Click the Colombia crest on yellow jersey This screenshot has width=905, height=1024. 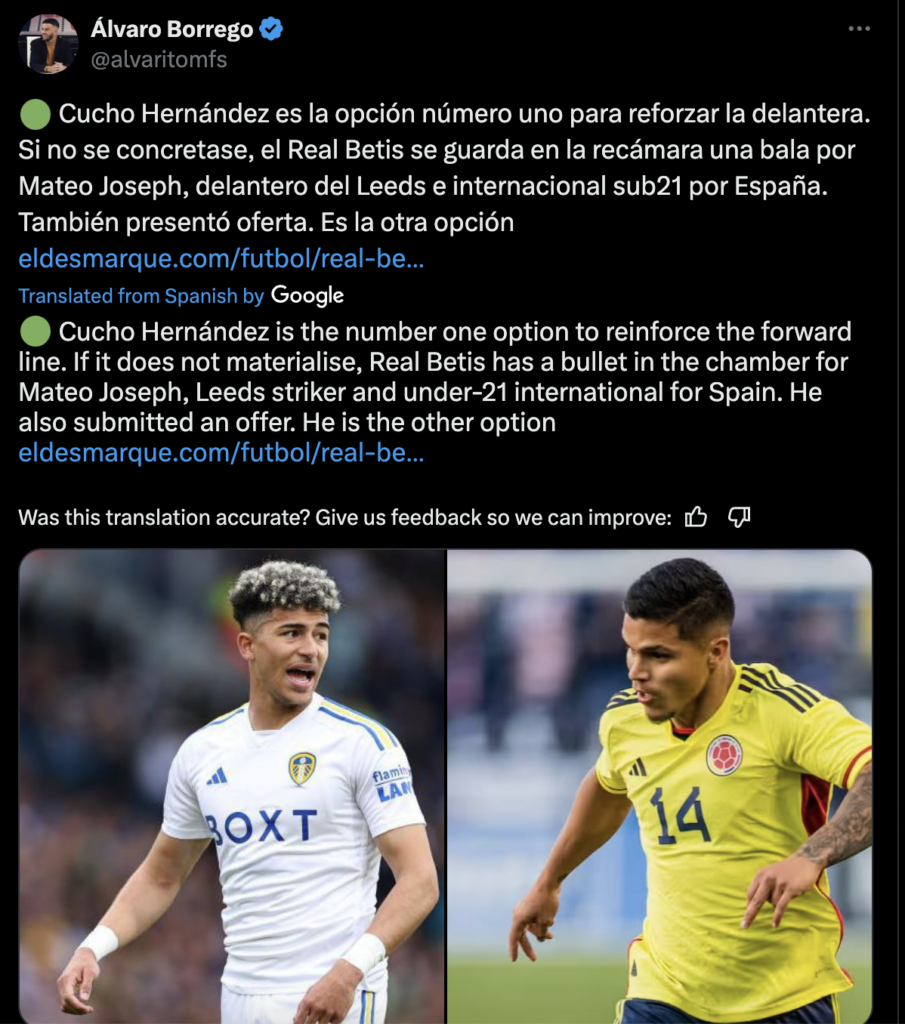pyautogui.click(x=723, y=755)
